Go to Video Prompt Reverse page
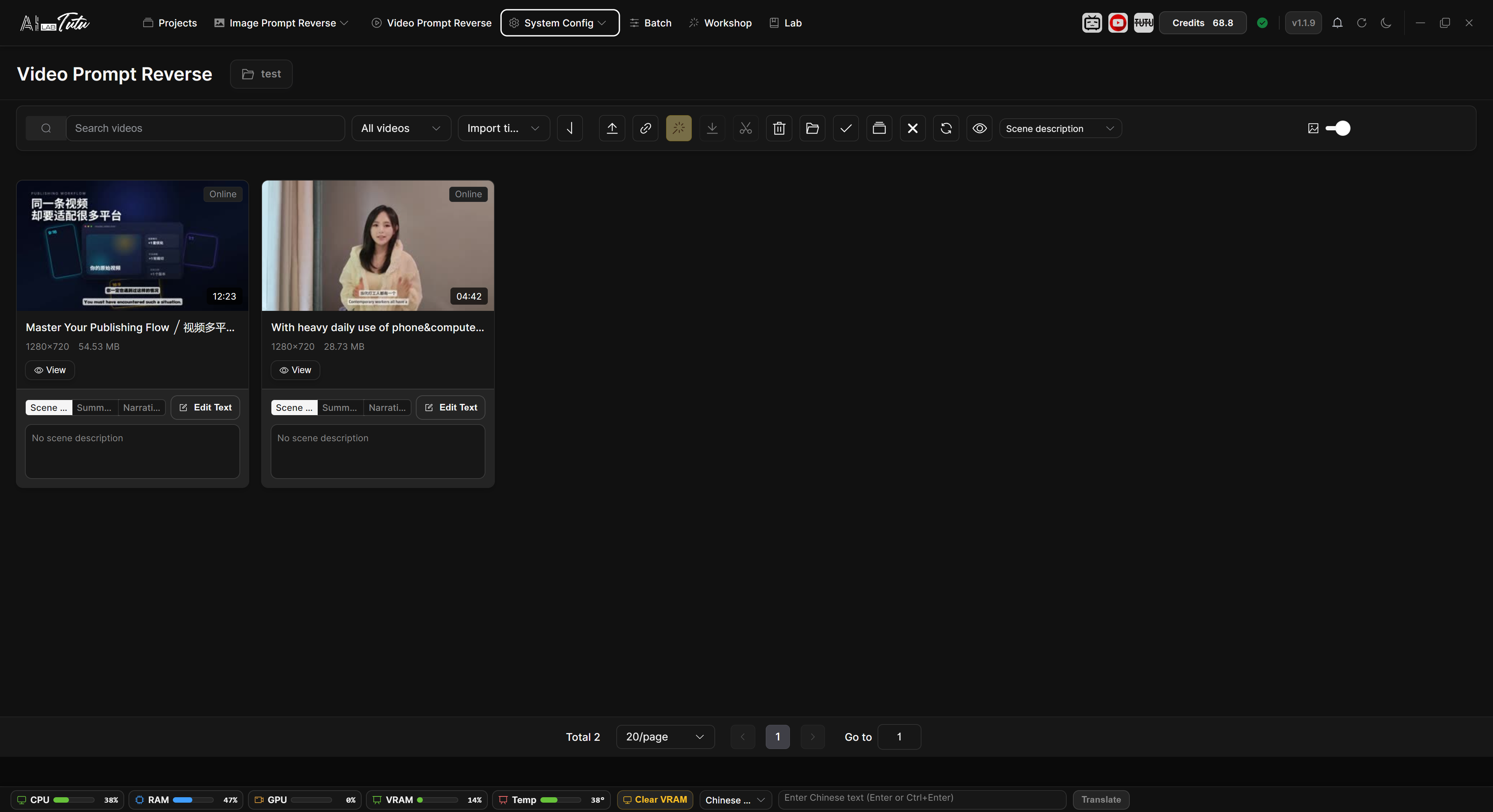 [432, 23]
